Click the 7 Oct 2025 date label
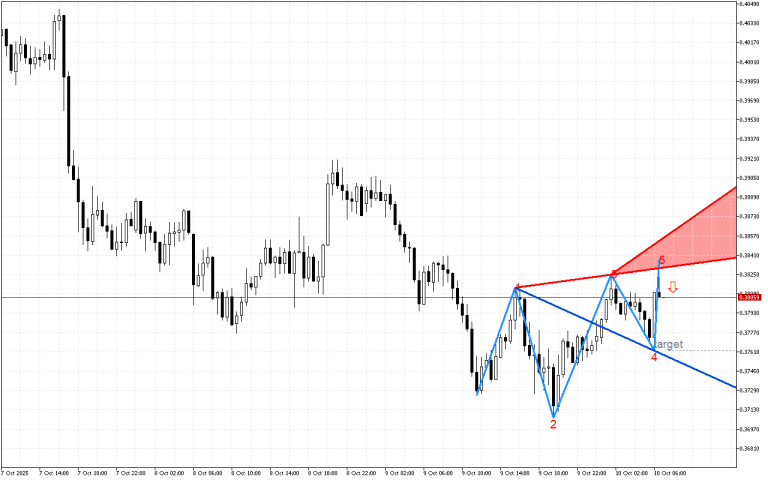Viewport: 768px width, 480px height. pos(15,471)
